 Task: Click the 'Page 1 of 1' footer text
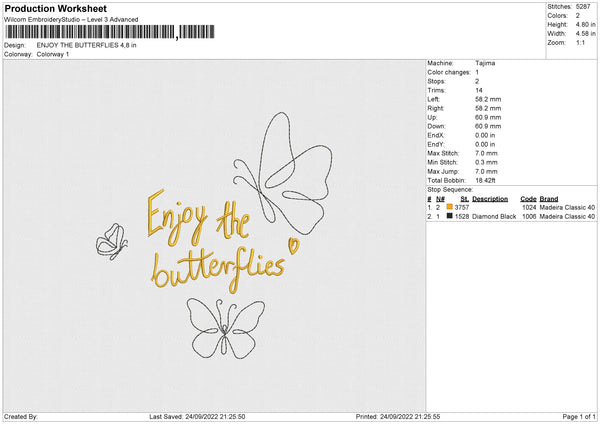point(579,417)
